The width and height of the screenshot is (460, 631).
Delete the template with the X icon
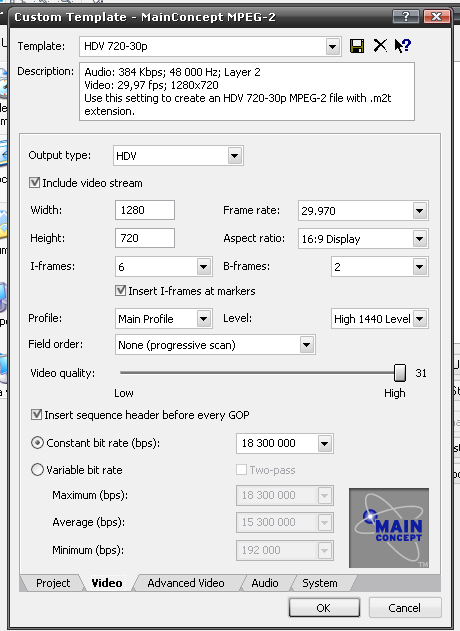pyautogui.click(x=380, y=45)
